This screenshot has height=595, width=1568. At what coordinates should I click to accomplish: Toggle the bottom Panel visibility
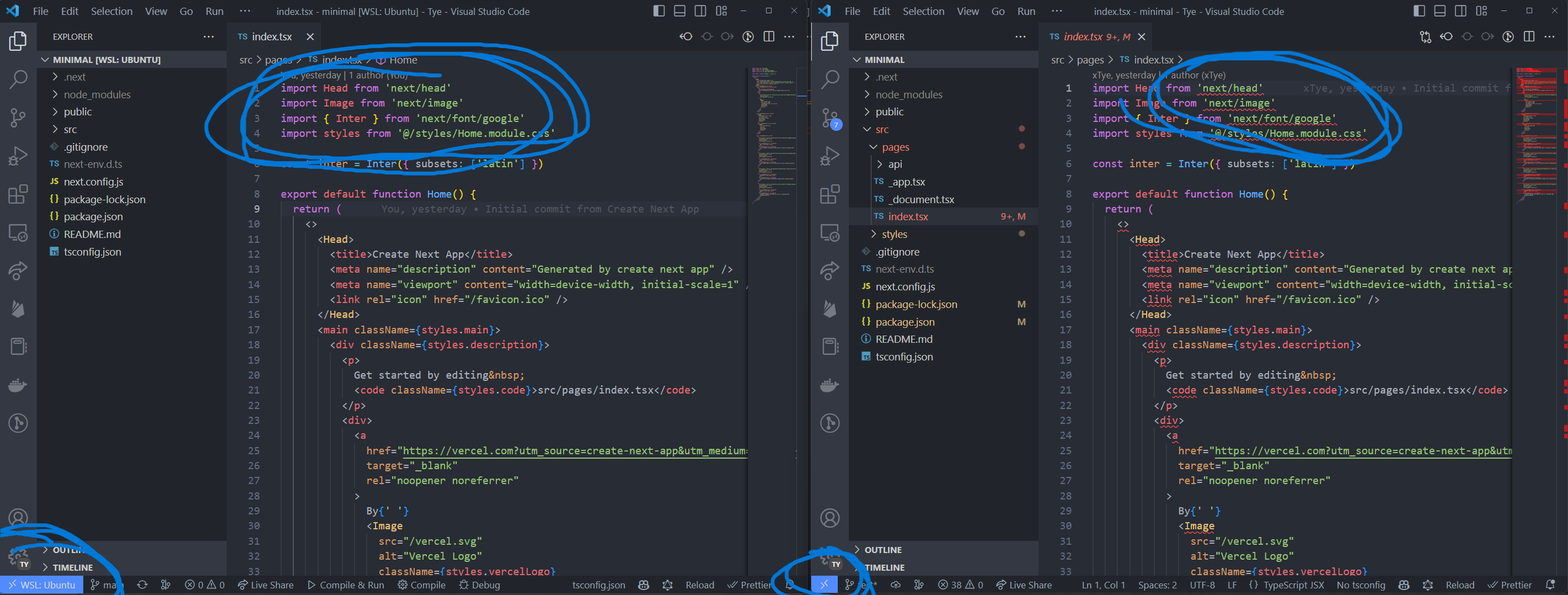pos(679,10)
